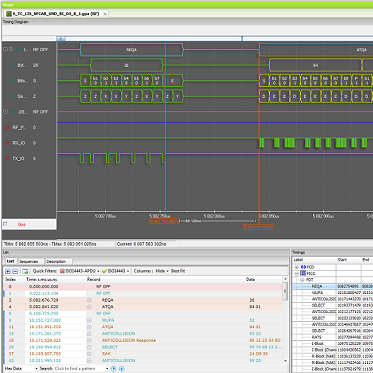Viewport: 373px width, 373px height.
Task: Click the red waveform icon next to RX_IO
Action: (x=7, y=143)
